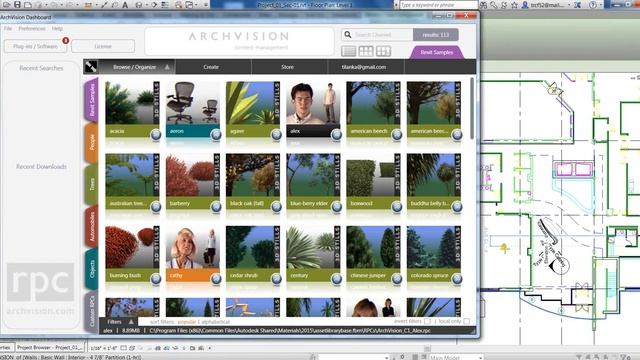640x360 pixels.
Task: Click the Open folder icon in Revit toolbar
Action: pyautogui.click(x=7, y=5)
